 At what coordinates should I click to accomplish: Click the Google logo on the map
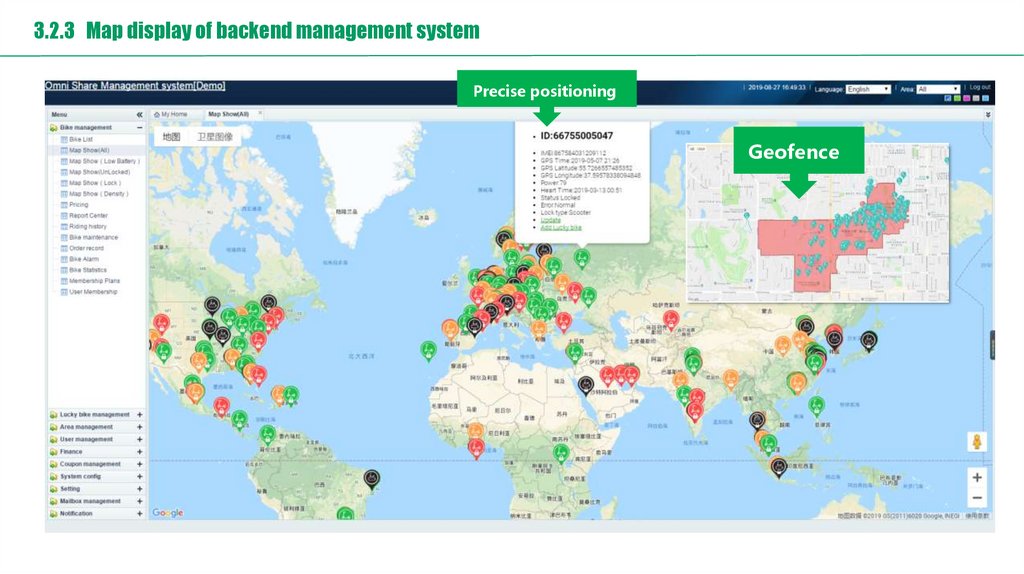tap(168, 513)
